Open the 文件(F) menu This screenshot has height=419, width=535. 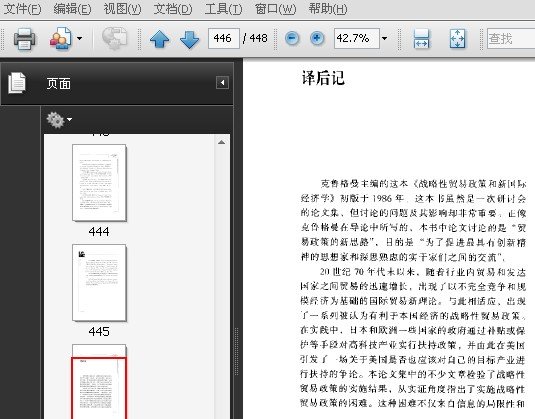[23, 9]
